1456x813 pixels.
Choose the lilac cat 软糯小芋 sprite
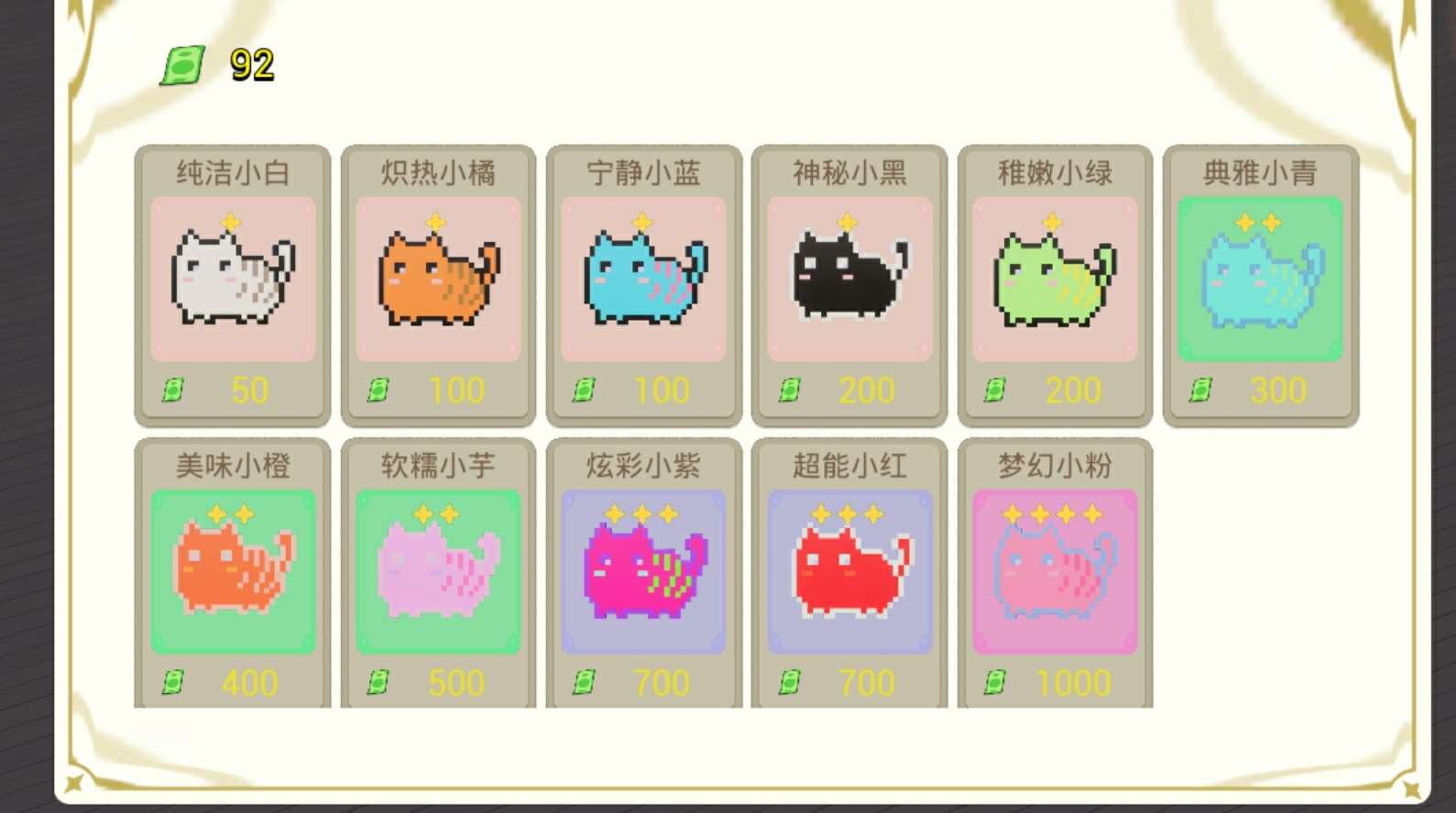(x=439, y=568)
